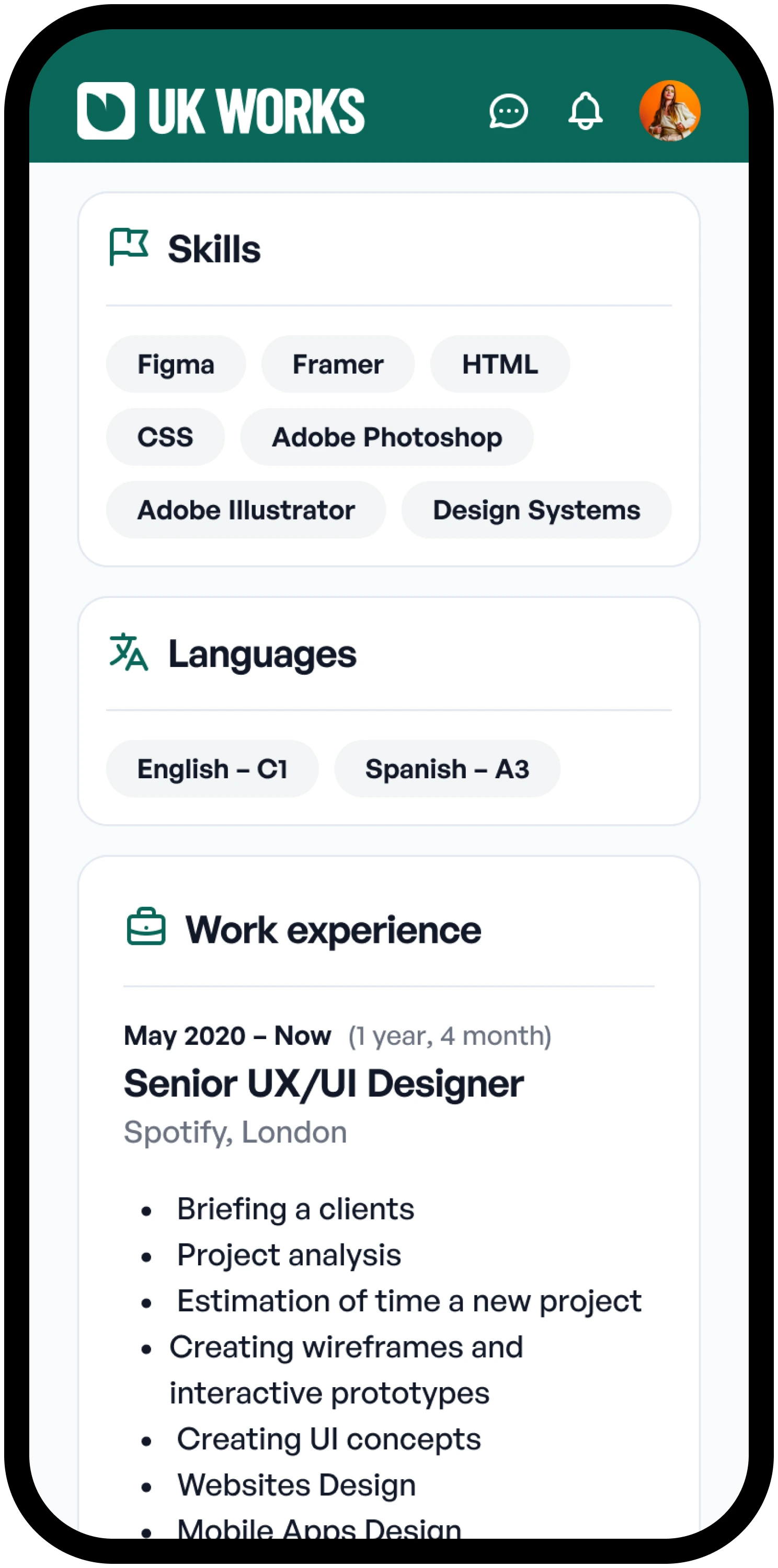Select the Figma skill chip
This screenshot has width=778, height=1568.
[x=176, y=364]
